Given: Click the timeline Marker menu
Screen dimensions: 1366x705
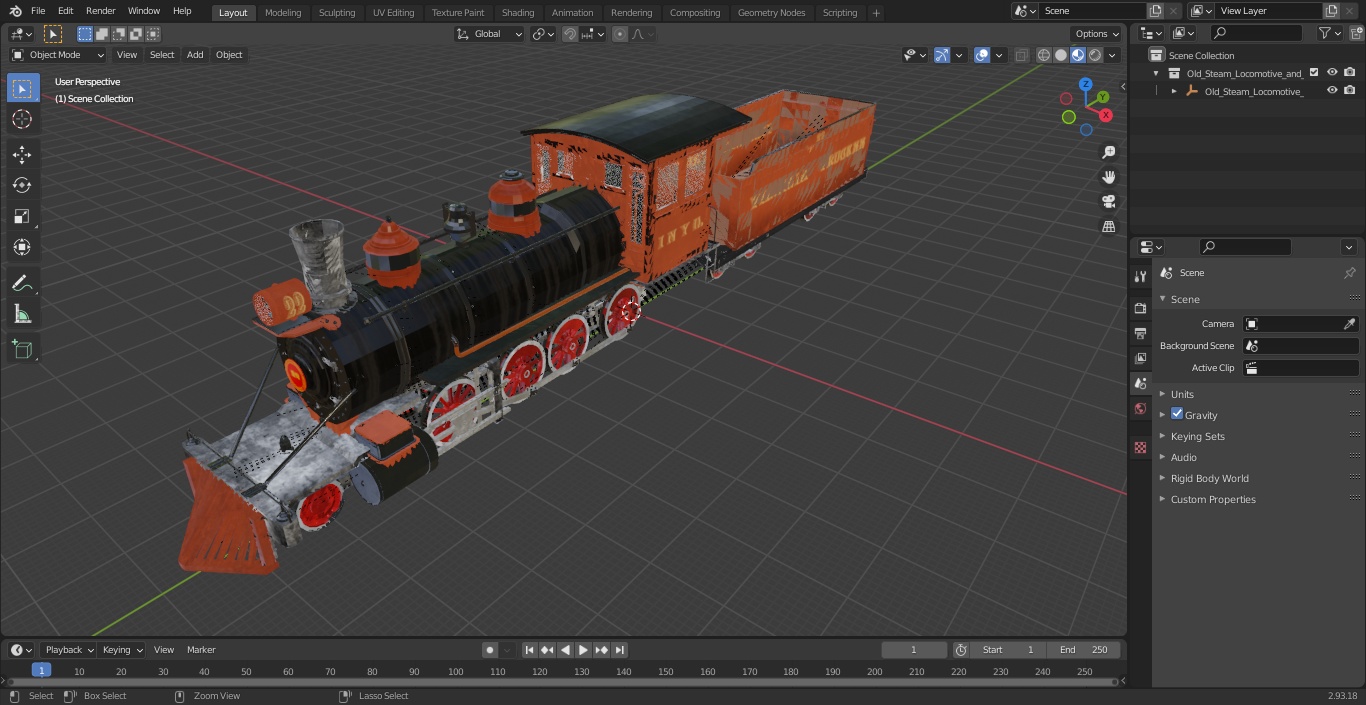Looking at the screenshot, I should 201,650.
